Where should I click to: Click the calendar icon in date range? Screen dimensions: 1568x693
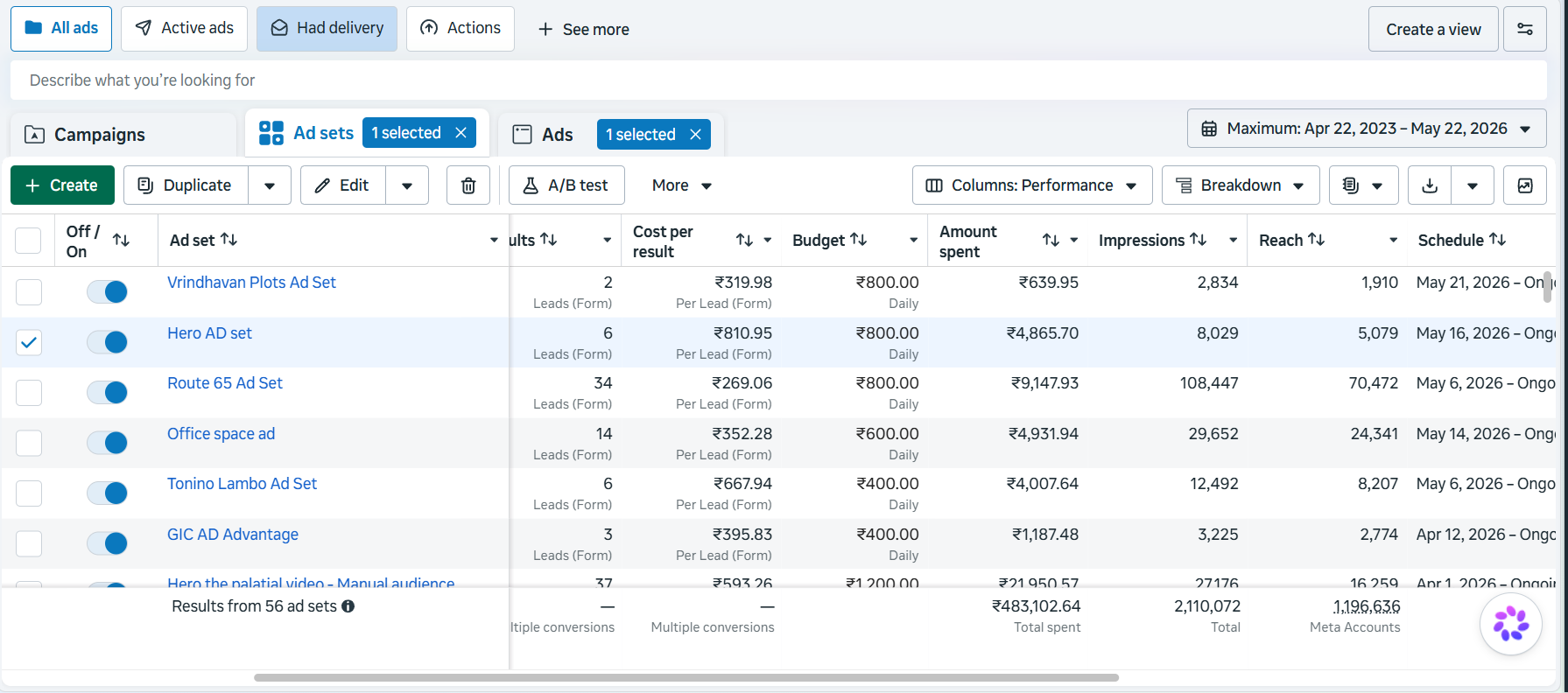1209,129
